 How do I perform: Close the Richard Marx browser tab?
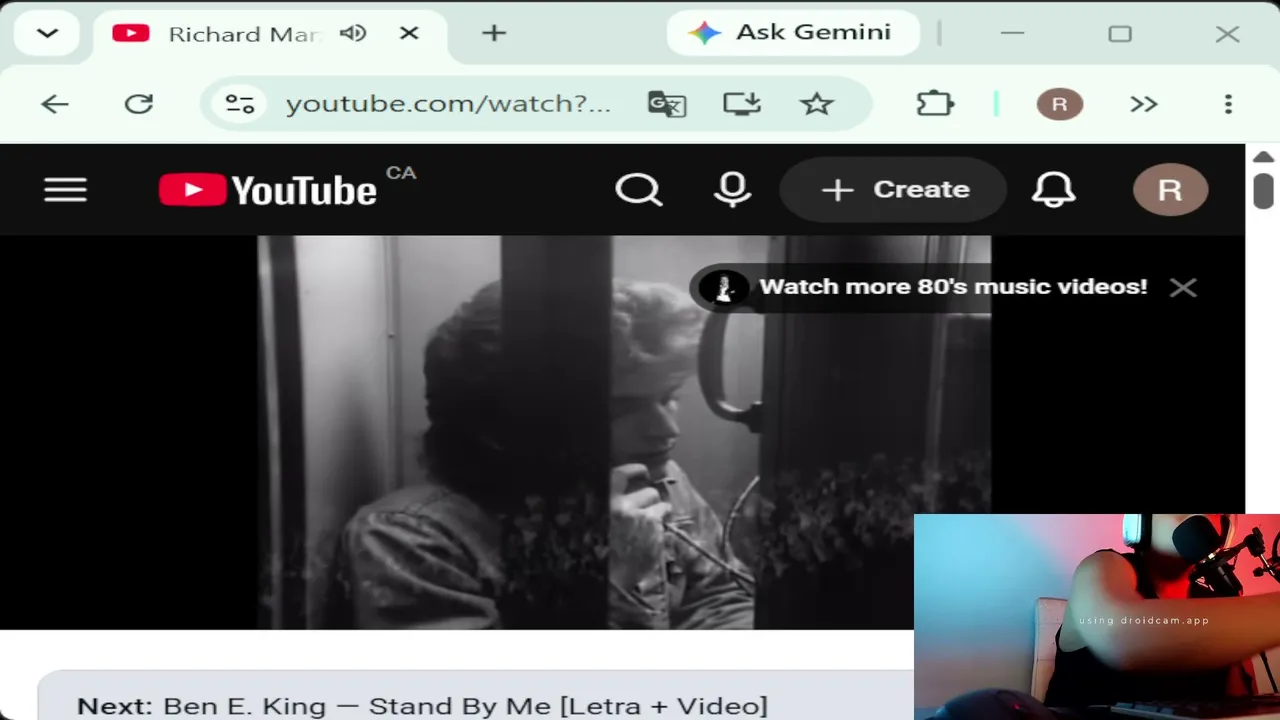pos(409,33)
